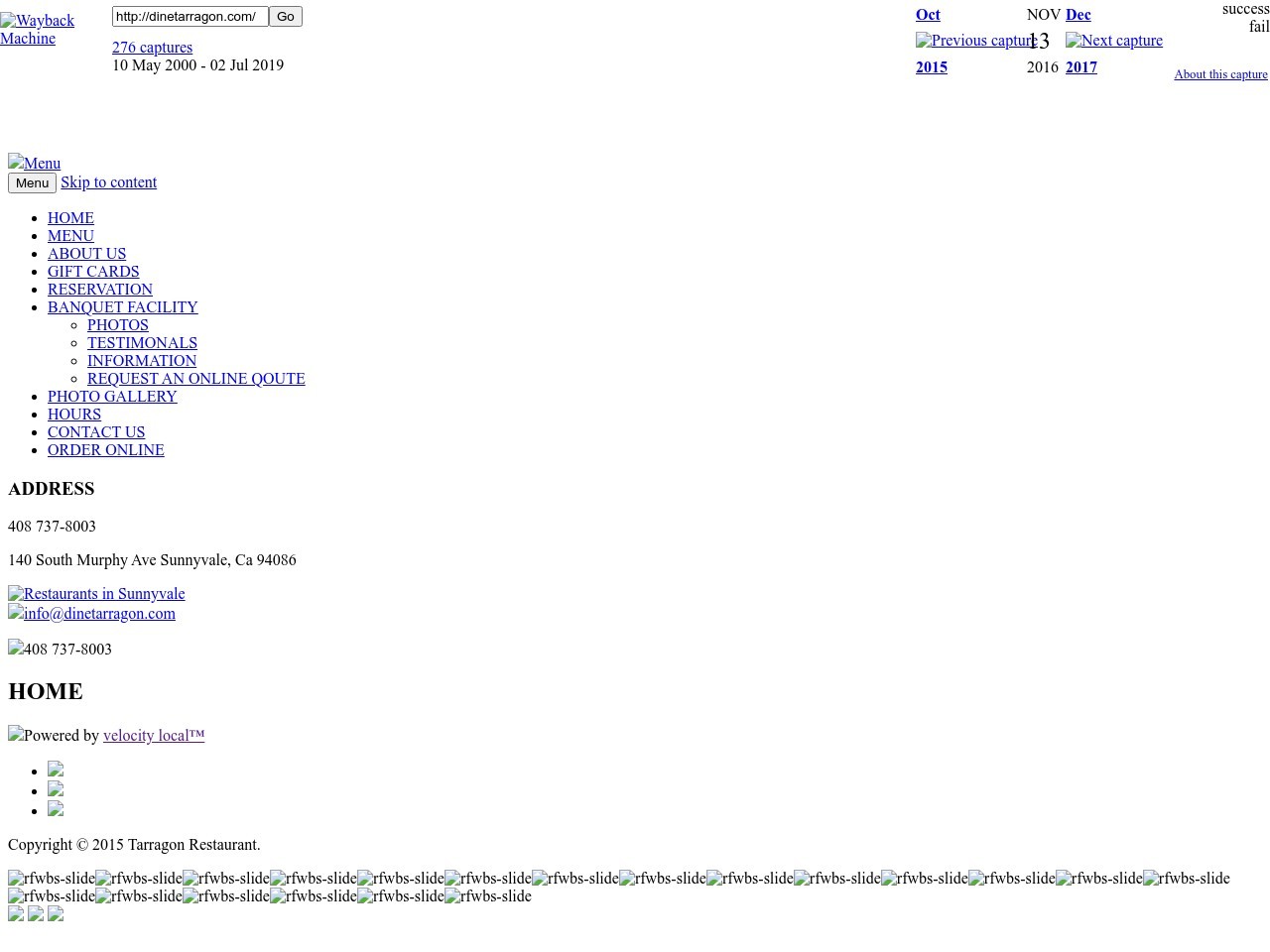Screen dimensions: 1270x952
Task: Open the 276 captures link
Action: click(x=152, y=48)
